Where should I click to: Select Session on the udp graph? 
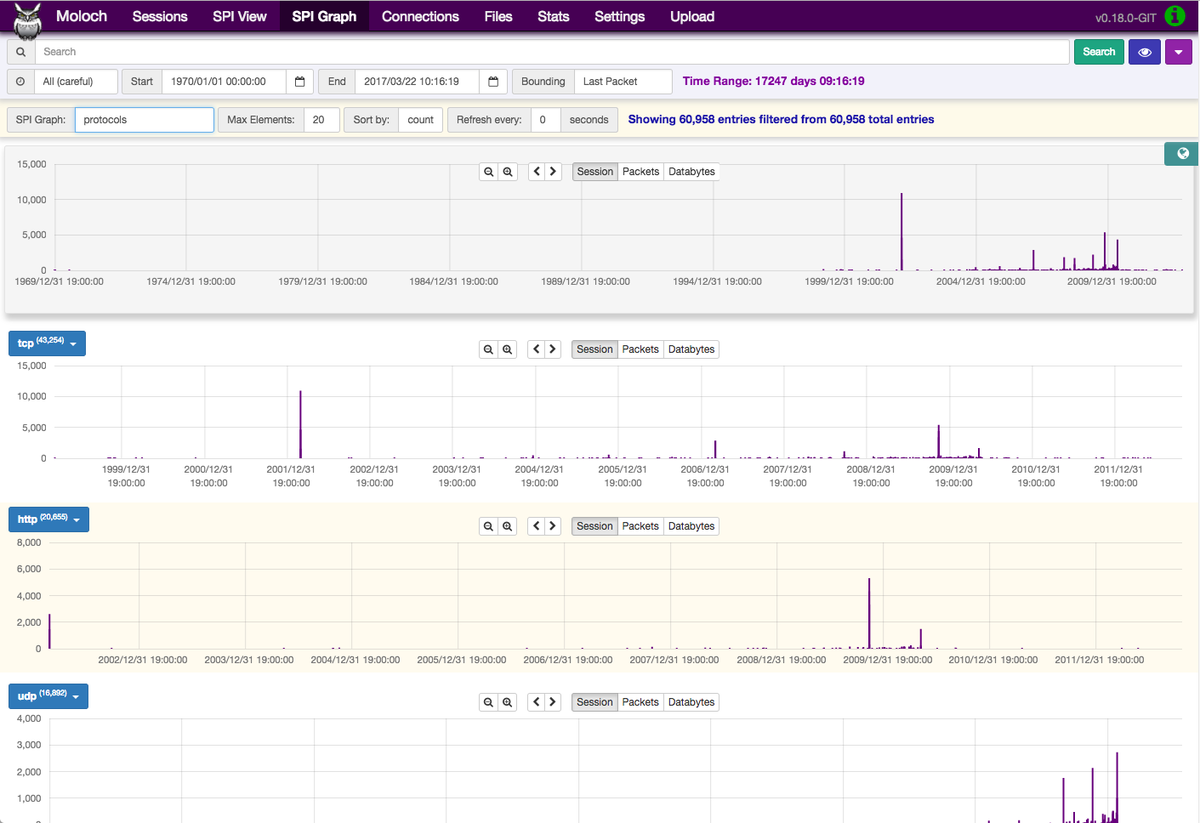click(x=594, y=702)
